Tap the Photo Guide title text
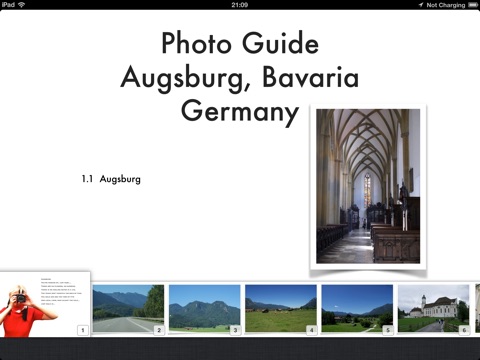The height and width of the screenshot is (360, 480). point(240,43)
